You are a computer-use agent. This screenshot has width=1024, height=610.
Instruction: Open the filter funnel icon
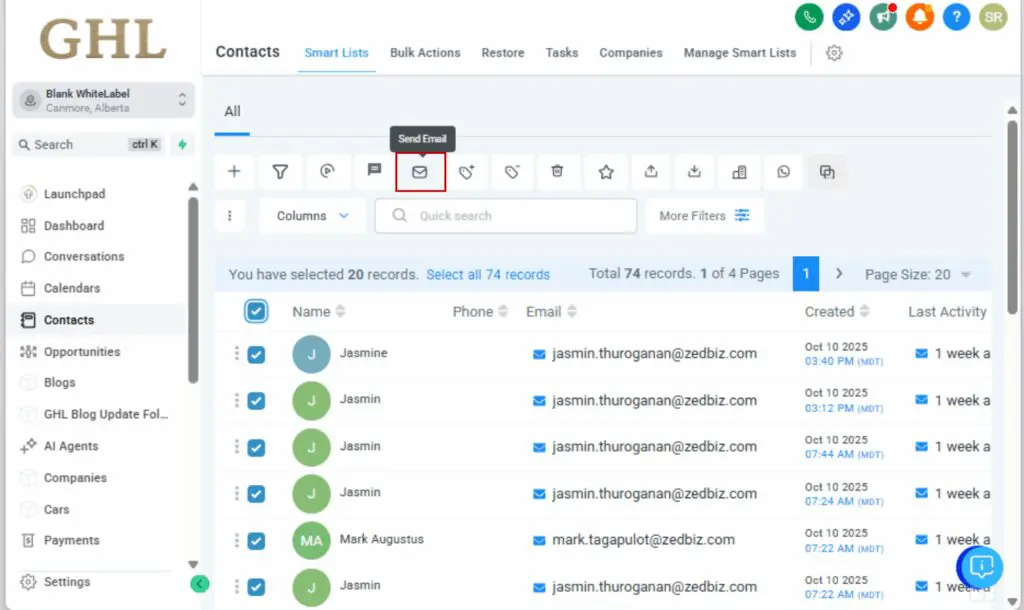280,171
